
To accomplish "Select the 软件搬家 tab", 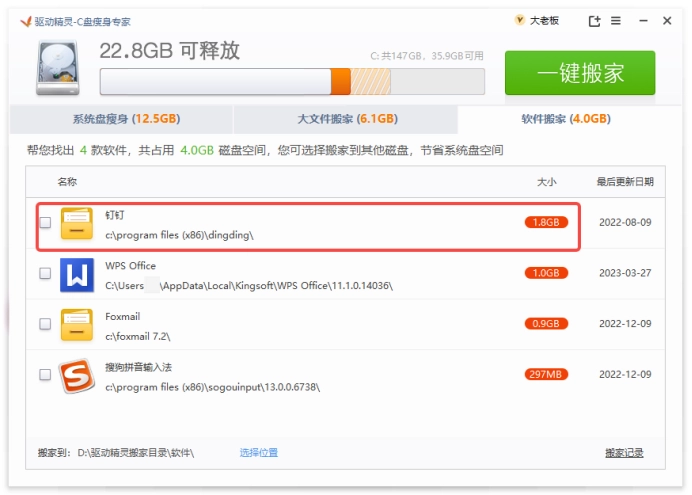I will (565, 119).
